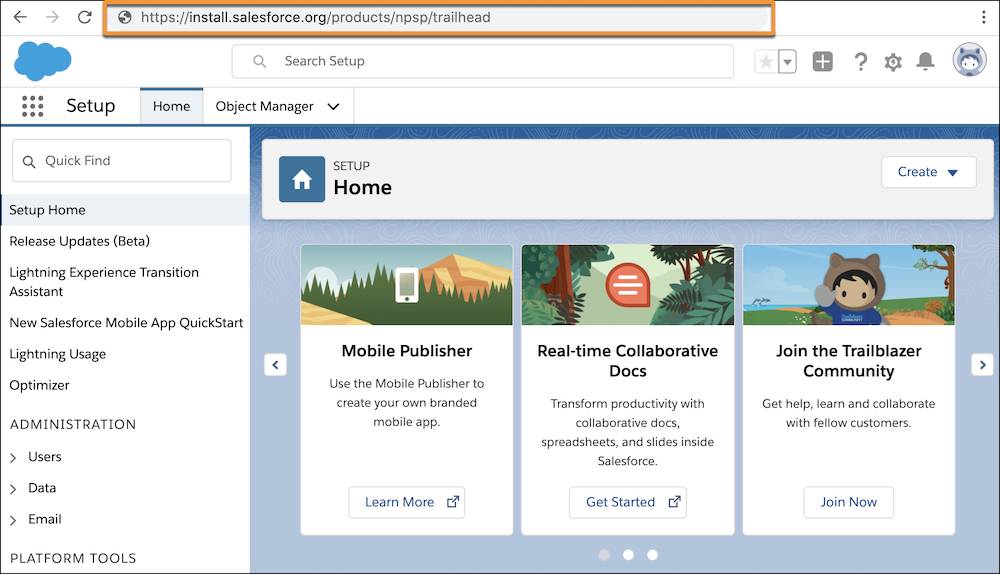Viewport: 1000px width, 574px height.
Task: Click the Setup Home house icon
Action: tap(302, 179)
